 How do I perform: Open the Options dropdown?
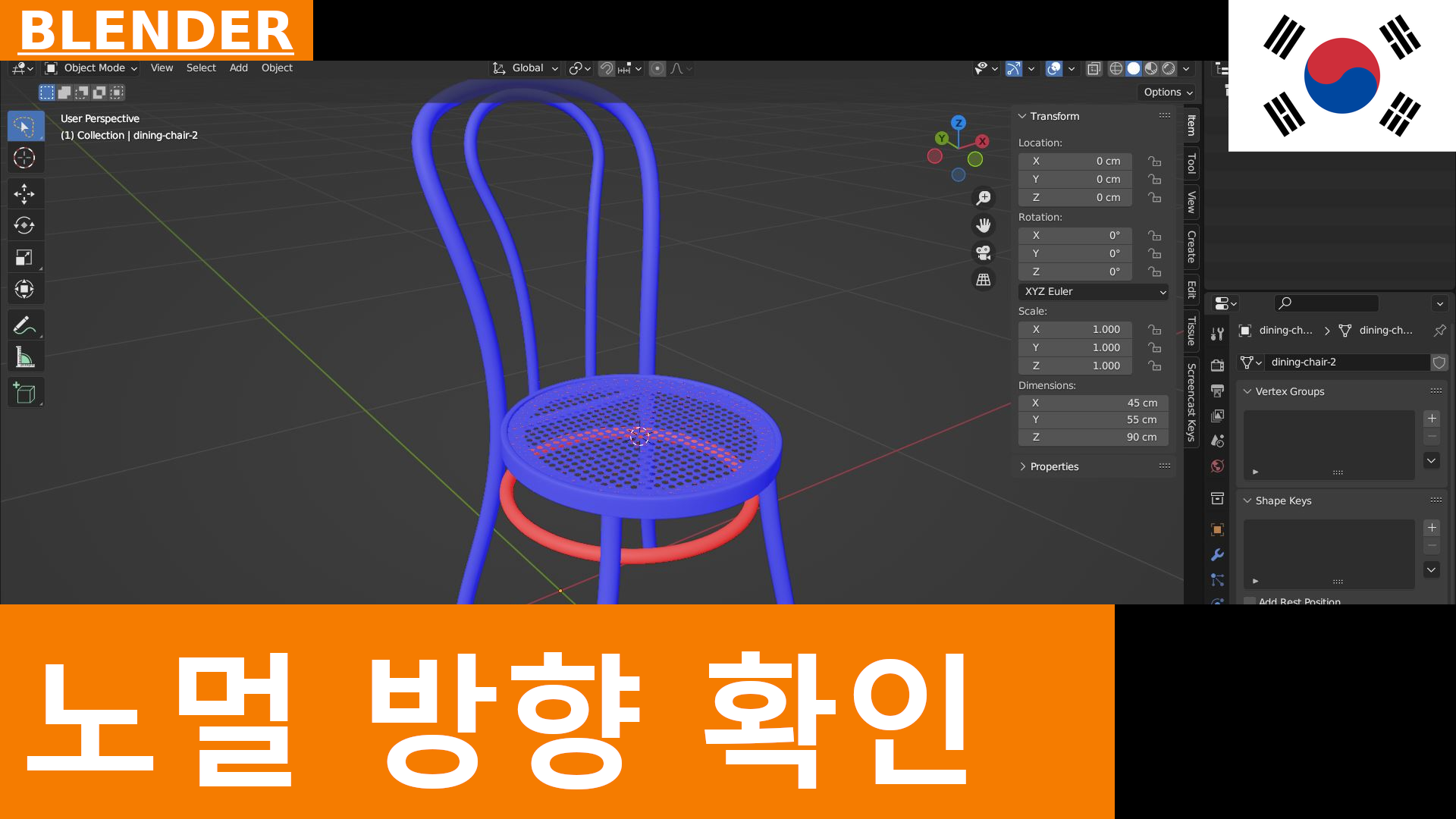1168,93
